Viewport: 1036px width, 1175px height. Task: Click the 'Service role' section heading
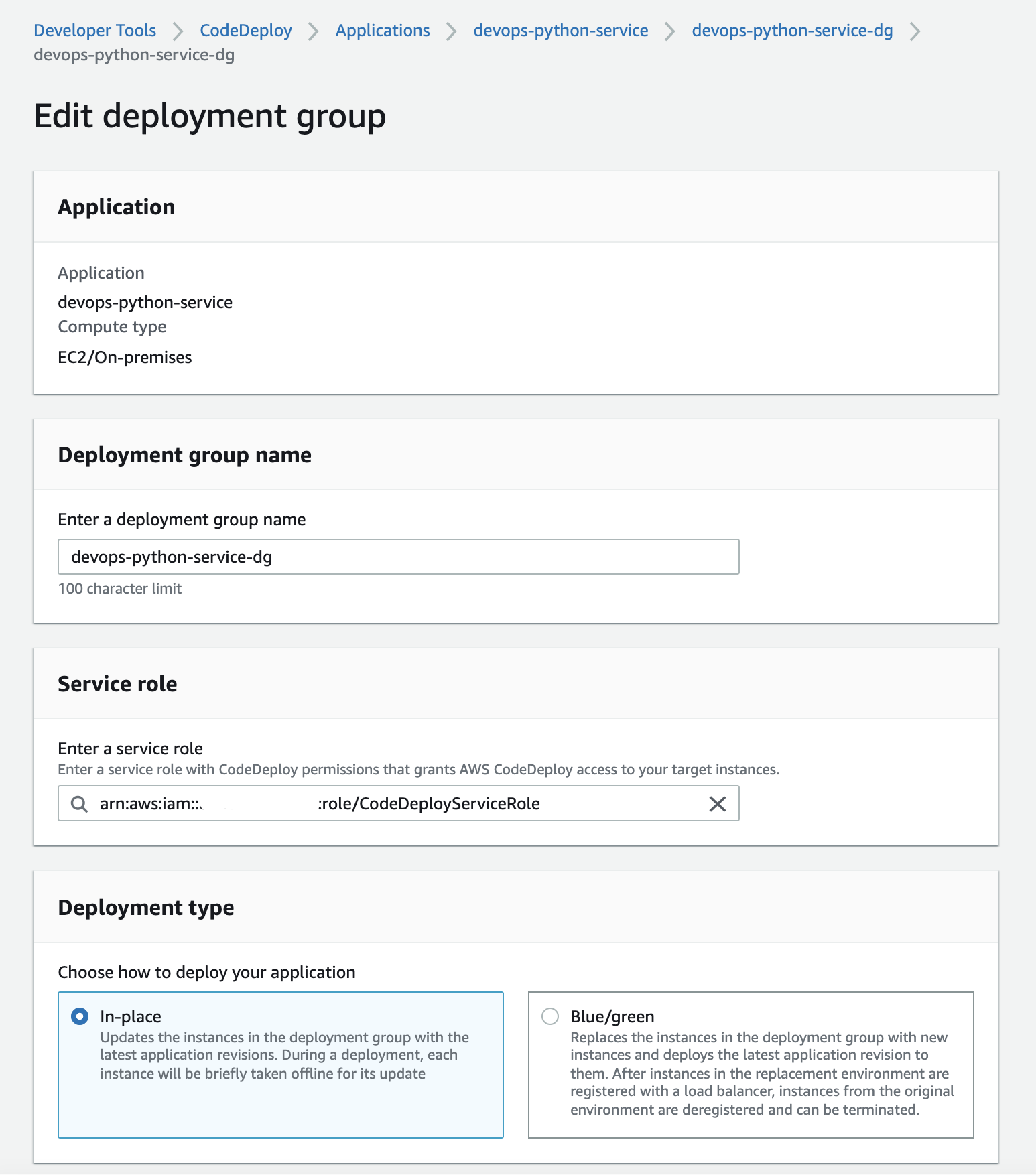pos(118,685)
